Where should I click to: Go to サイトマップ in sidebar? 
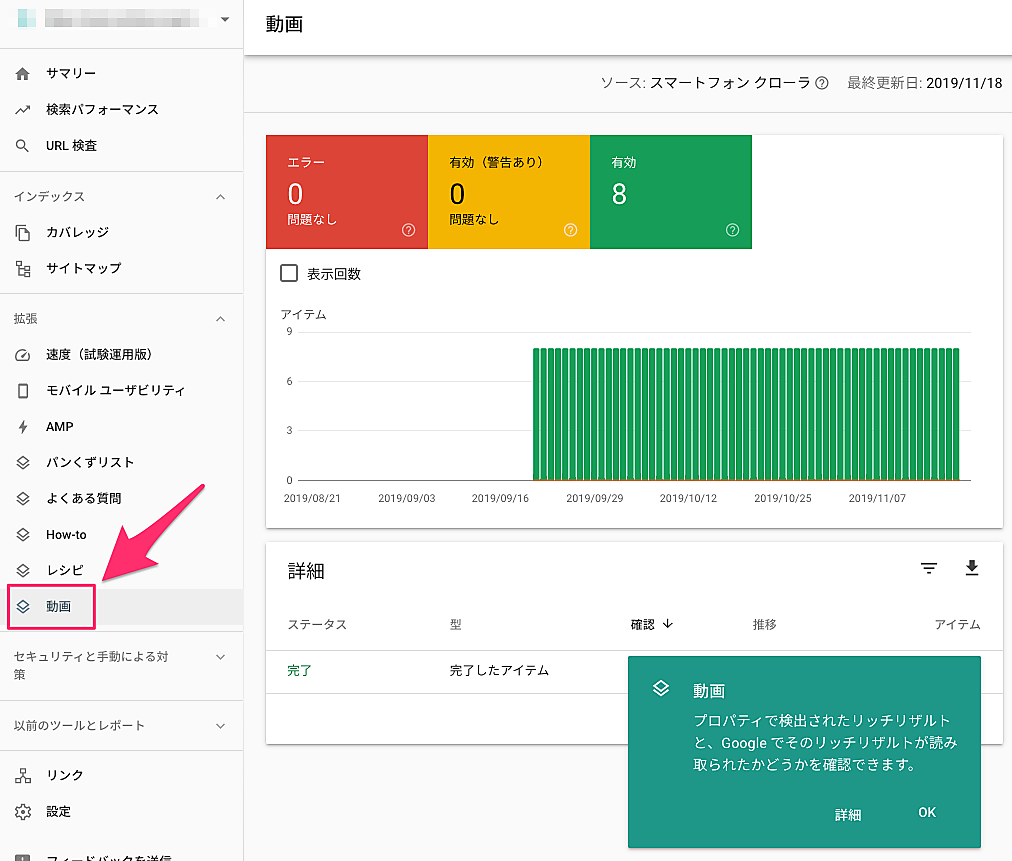click(x=83, y=268)
